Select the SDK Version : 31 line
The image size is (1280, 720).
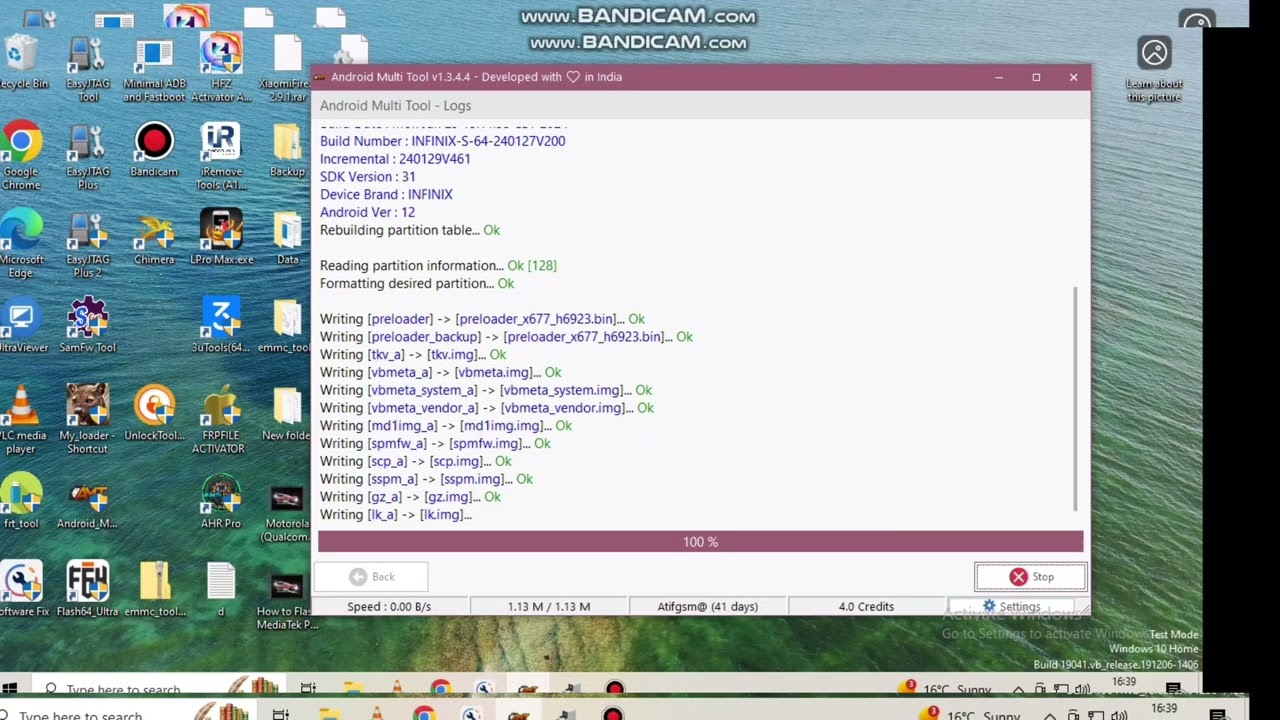pos(367,177)
